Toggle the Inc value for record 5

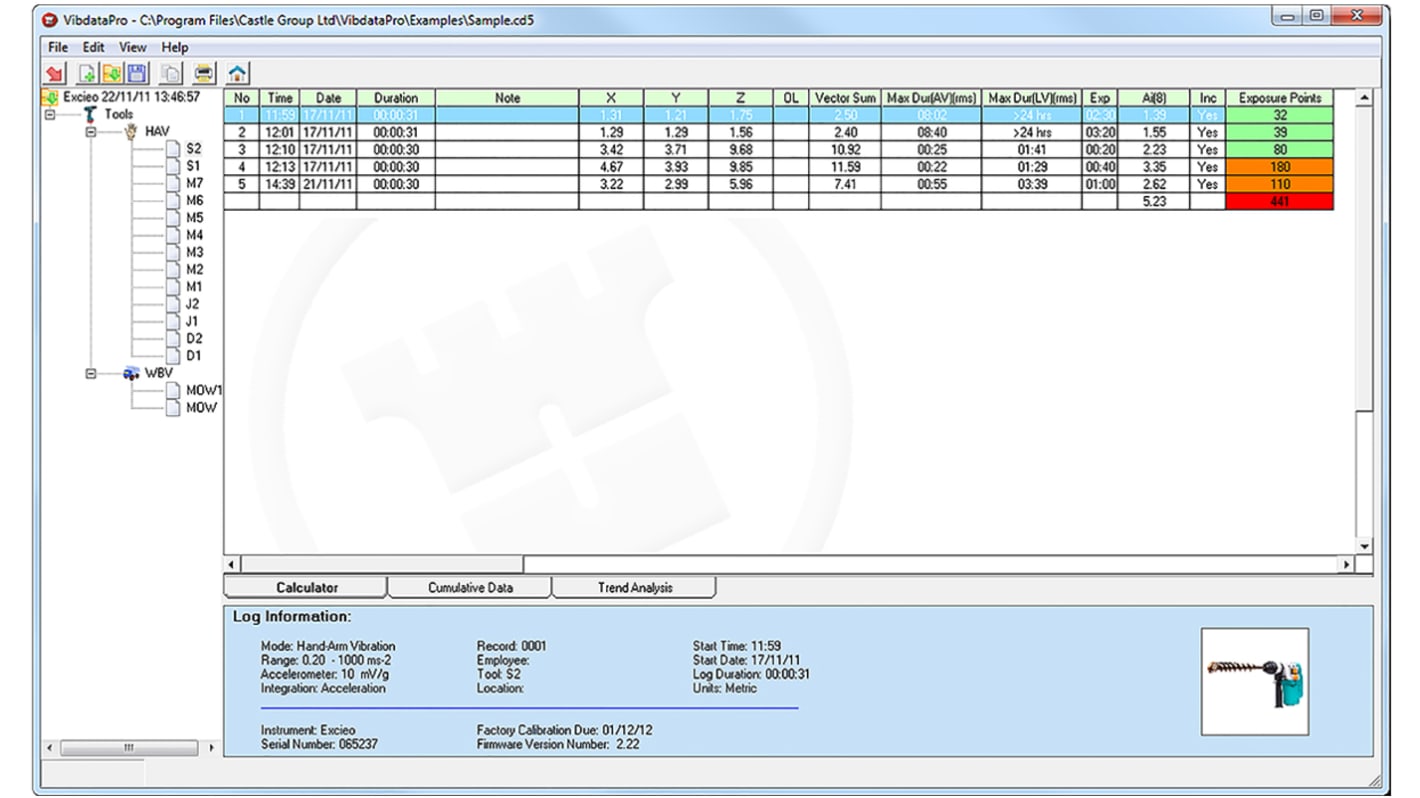coord(1208,184)
